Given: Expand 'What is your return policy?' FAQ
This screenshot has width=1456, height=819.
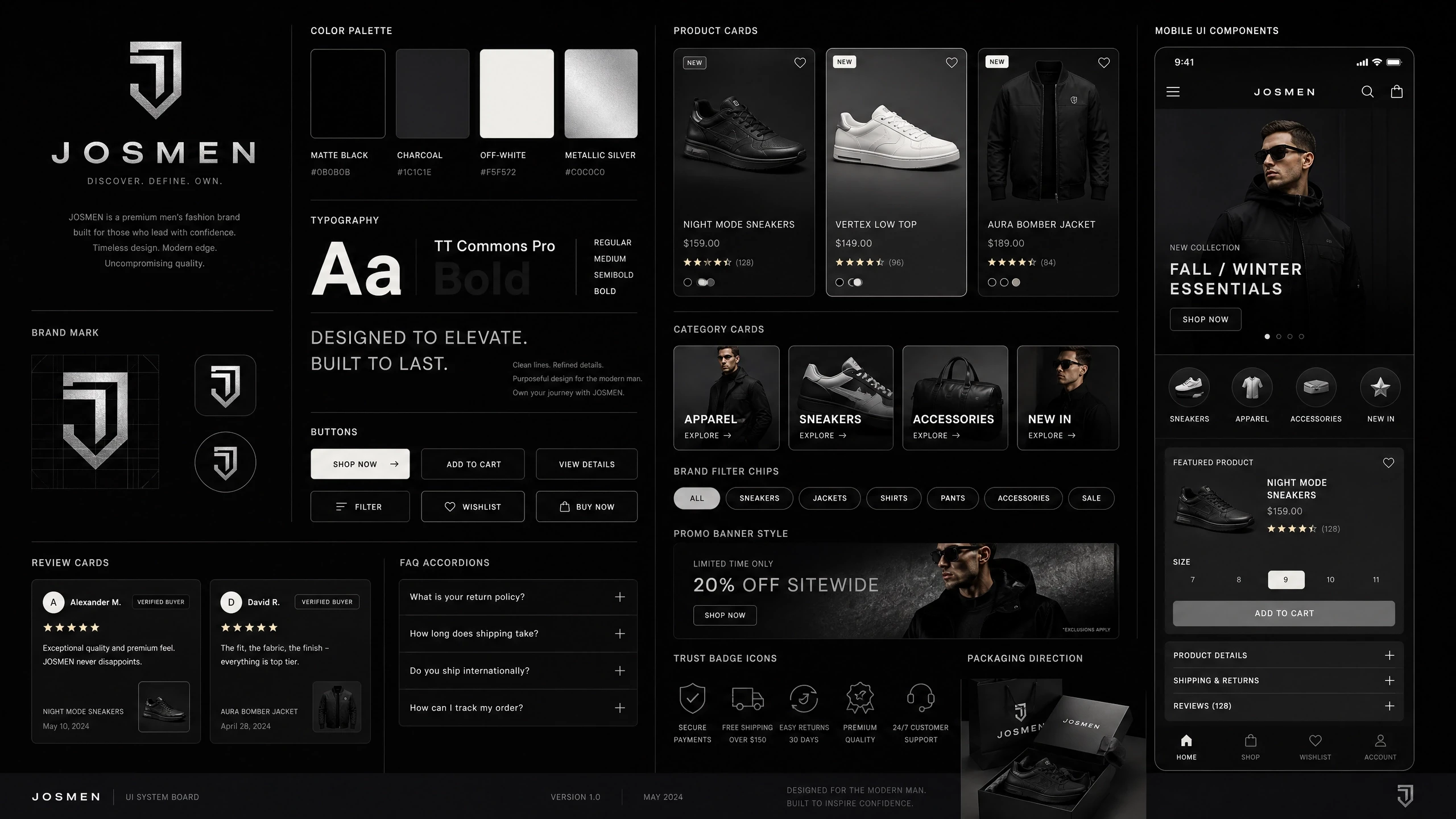Looking at the screenshot, I should click(518, 597).
